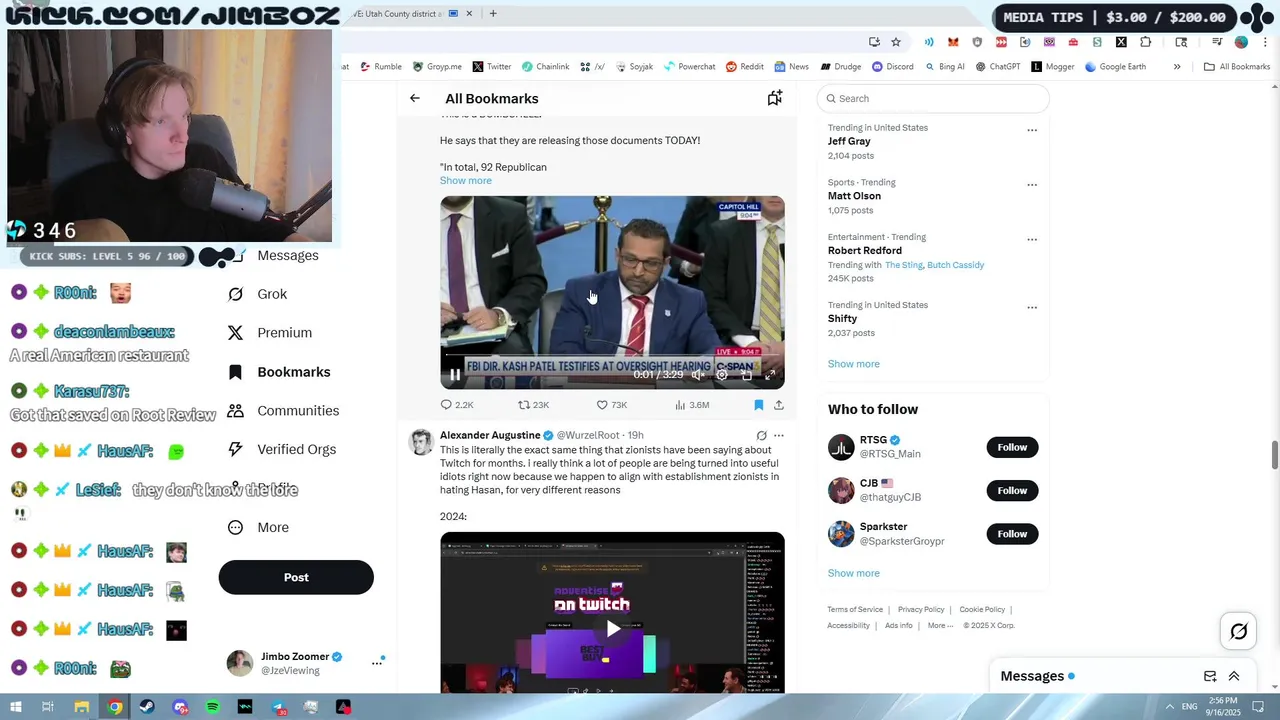
Task: Open Reddit bookmark in bookmarks bar
Action: click(x=745, y=67)
